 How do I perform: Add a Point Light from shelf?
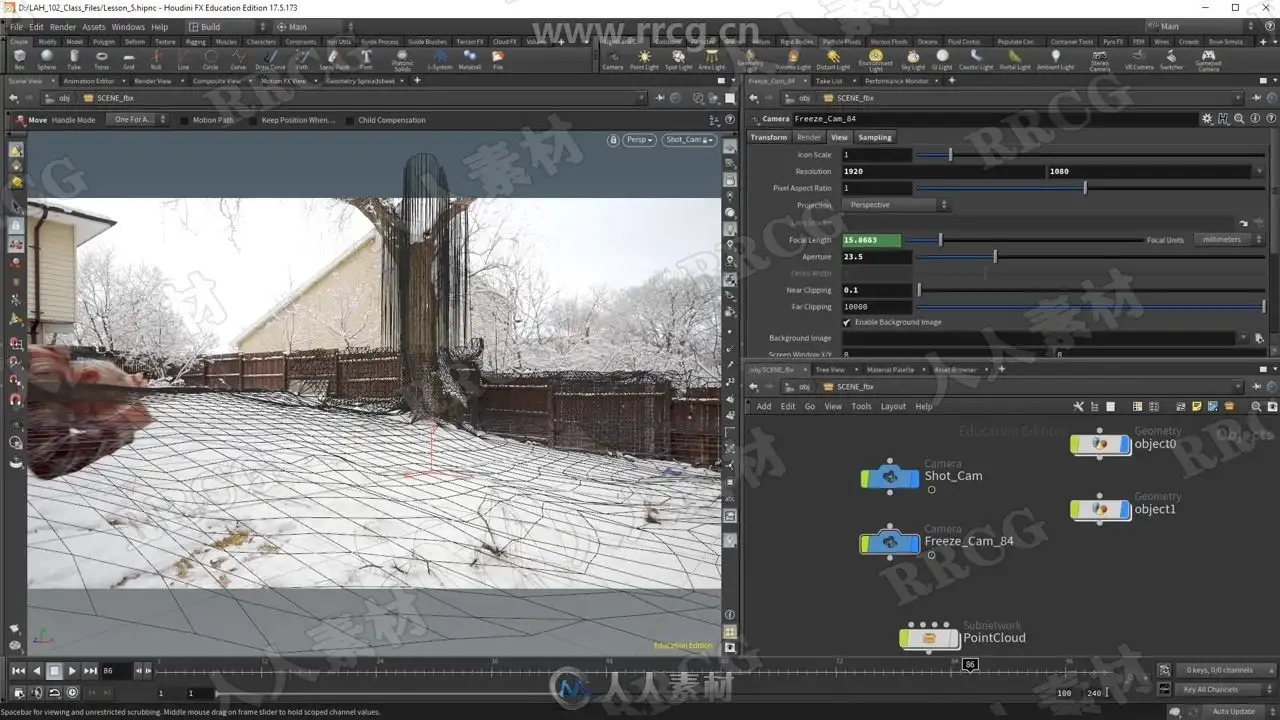click(644, 60)
